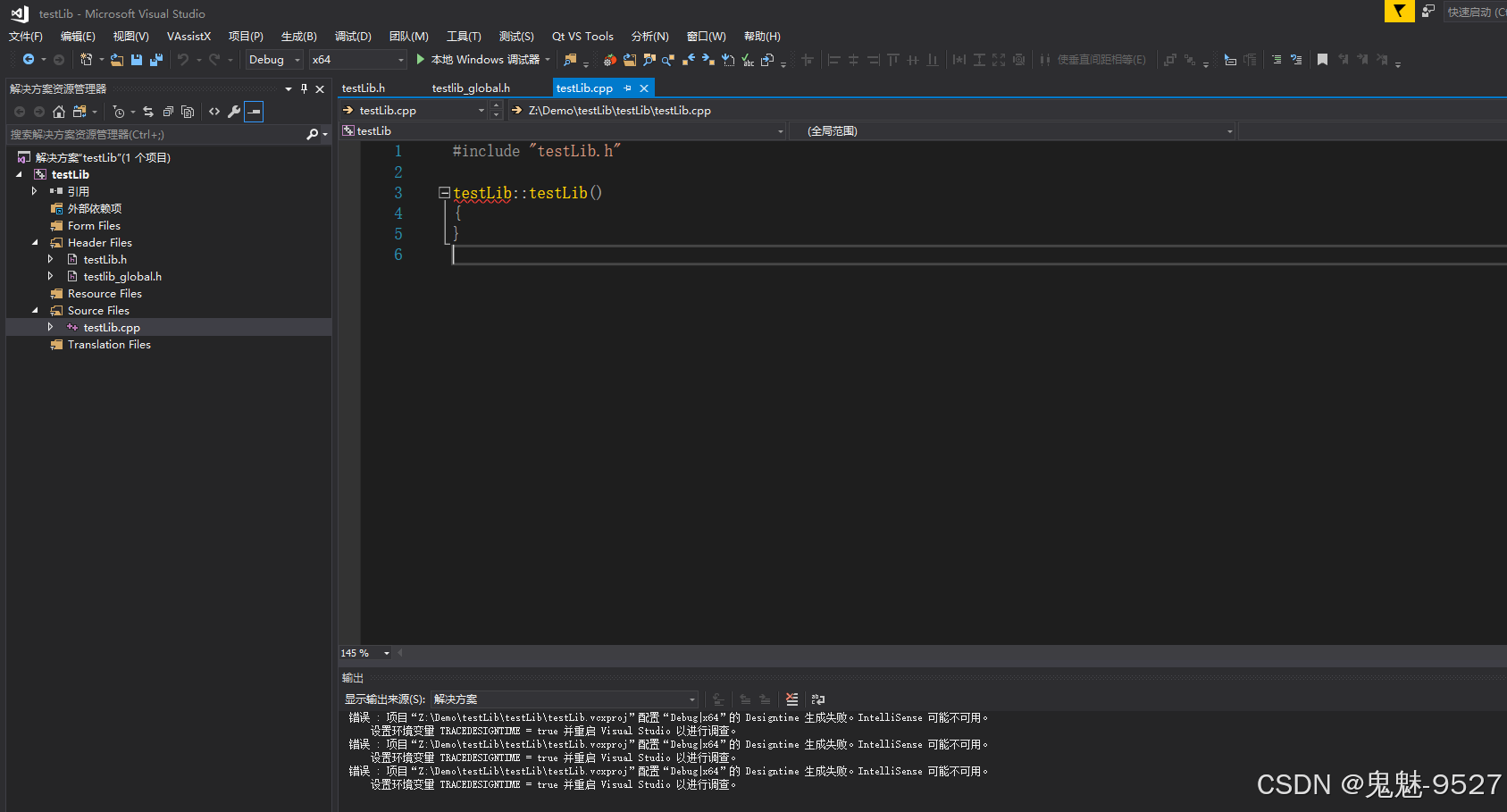Open the Qt VS Tools menu
The width and height of the screenshot is (1507, 812).
pos(582,36)
